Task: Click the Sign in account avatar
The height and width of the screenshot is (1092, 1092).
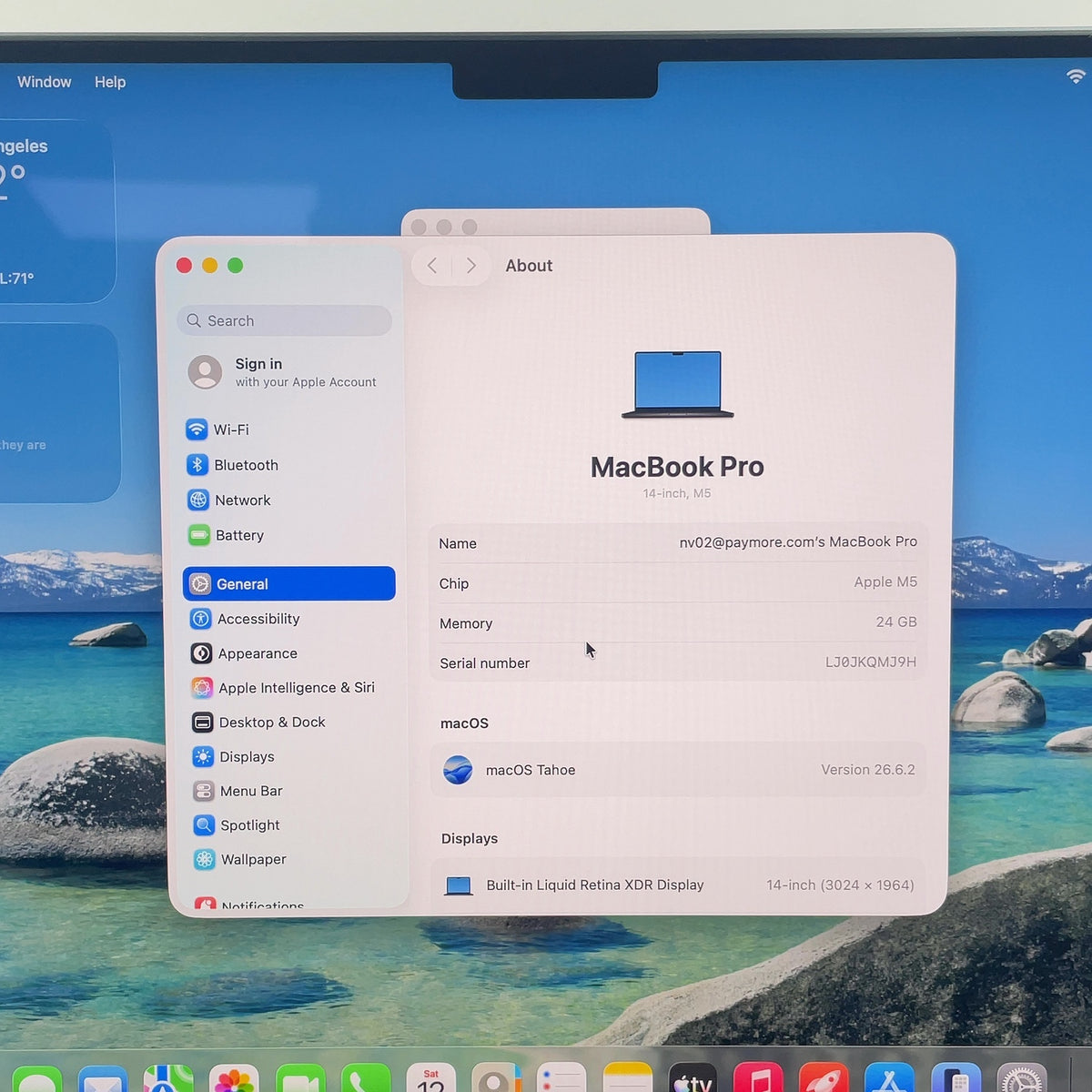Action: [205, 372]
